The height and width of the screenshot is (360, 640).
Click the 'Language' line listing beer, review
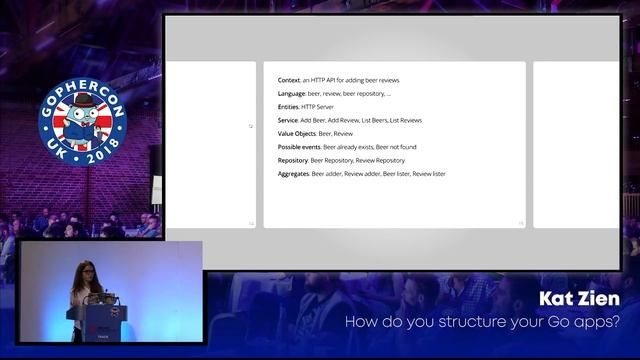[334, 94]
